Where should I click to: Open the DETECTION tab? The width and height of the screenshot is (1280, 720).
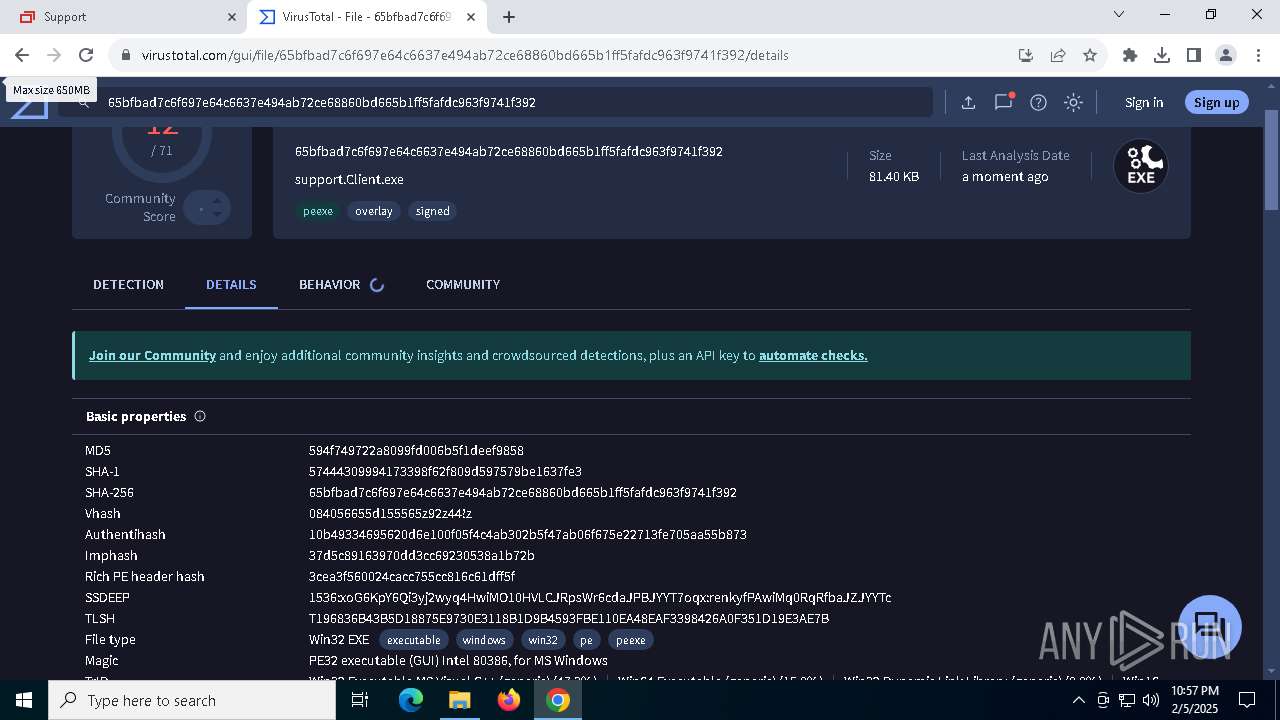pyautogui.click(x=128, y=285)
